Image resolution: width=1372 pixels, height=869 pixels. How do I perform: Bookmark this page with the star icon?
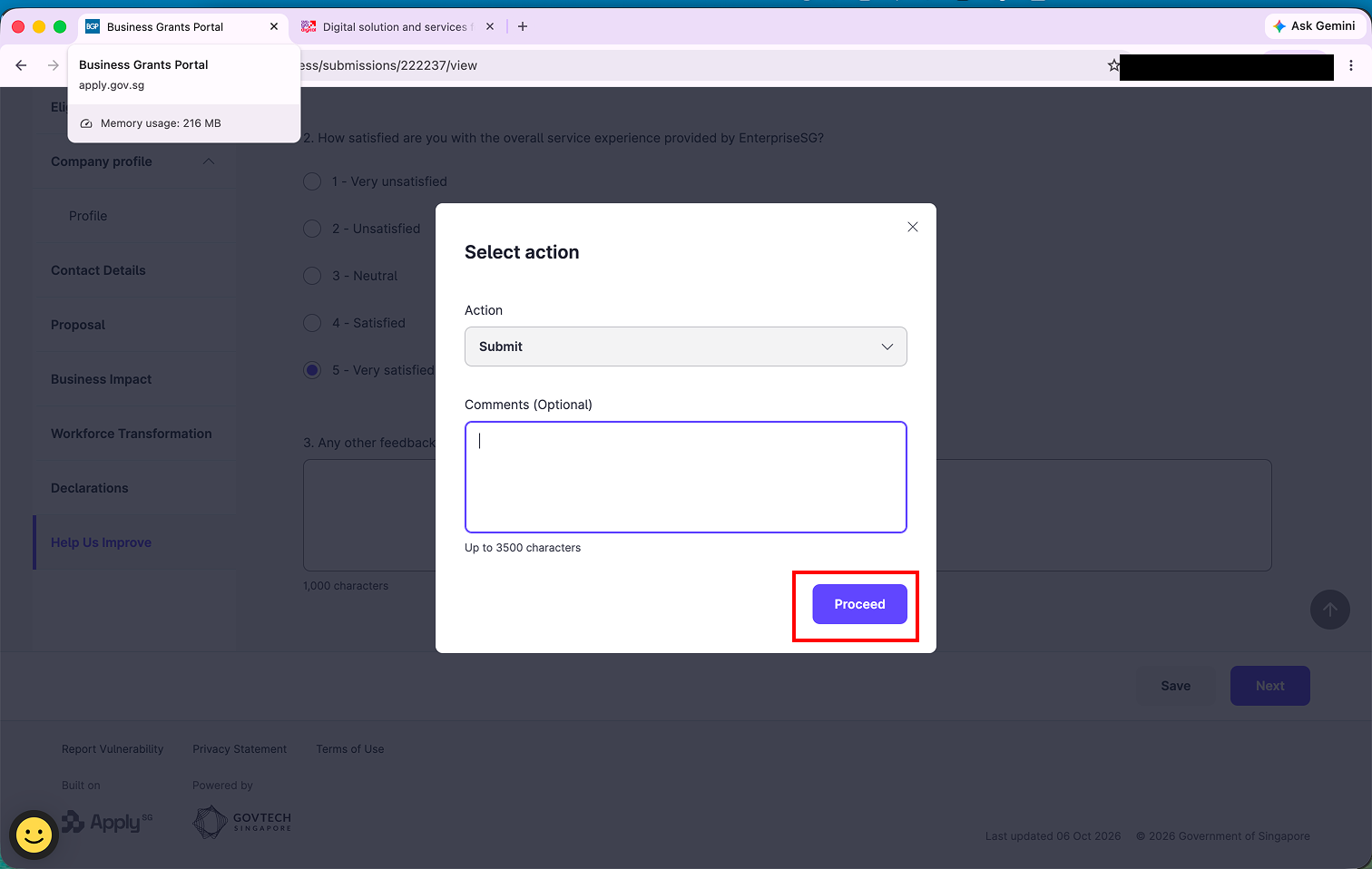tap(1113, 65)
